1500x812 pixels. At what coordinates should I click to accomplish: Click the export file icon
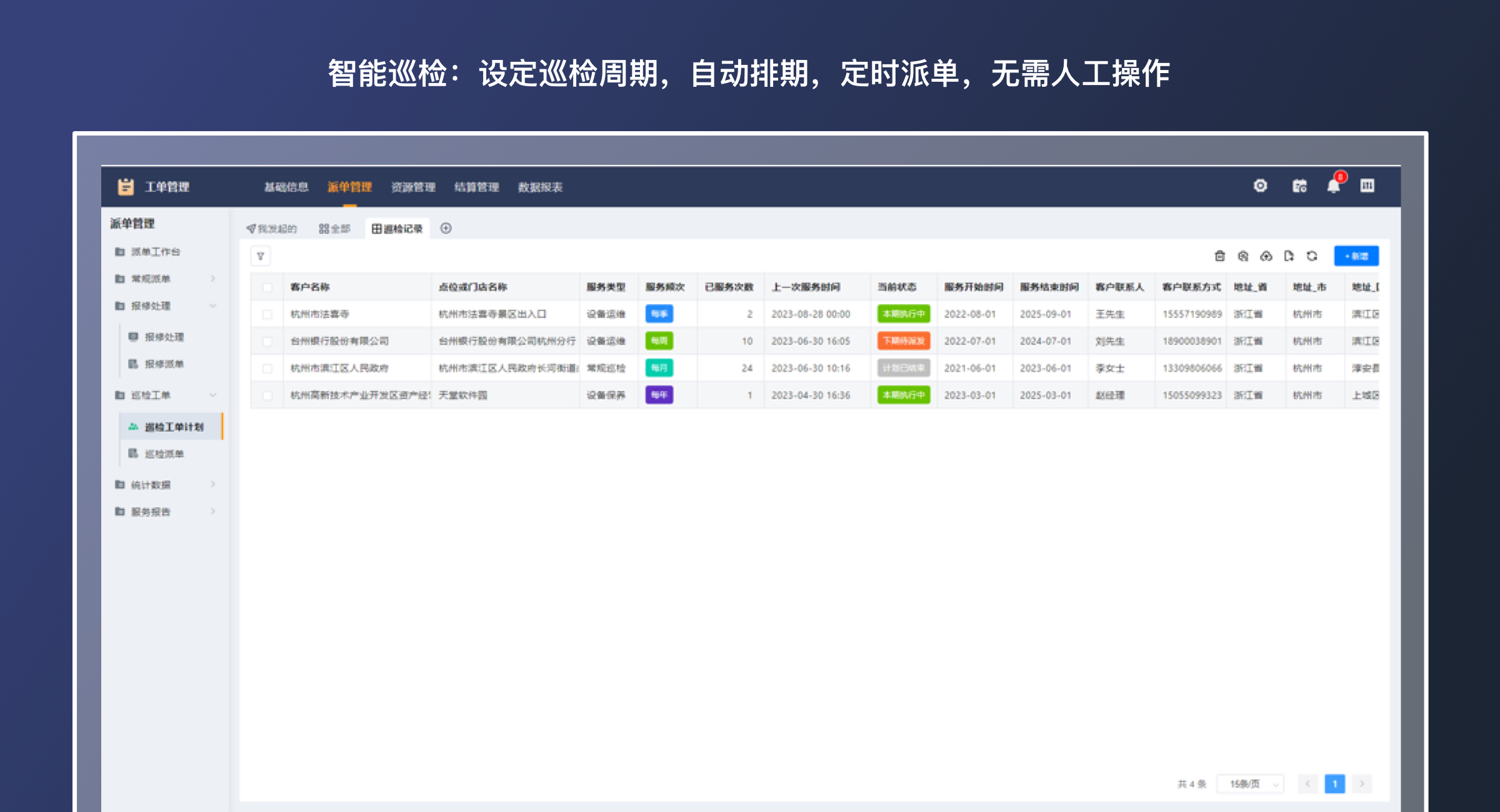tap(1289, 256)
